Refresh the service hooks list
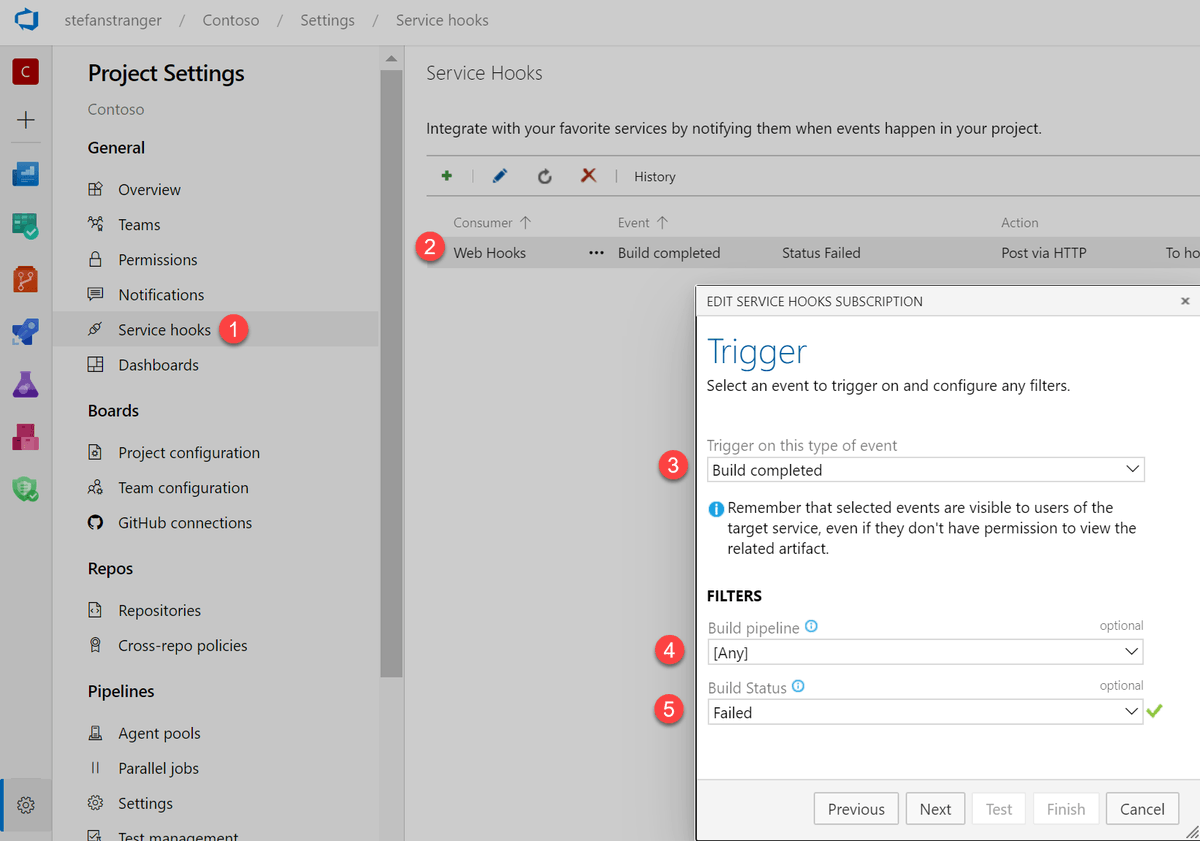Image resolution: width=1200 pixels, height=841 pixels. pyautogui.click(x=544, y=176)
